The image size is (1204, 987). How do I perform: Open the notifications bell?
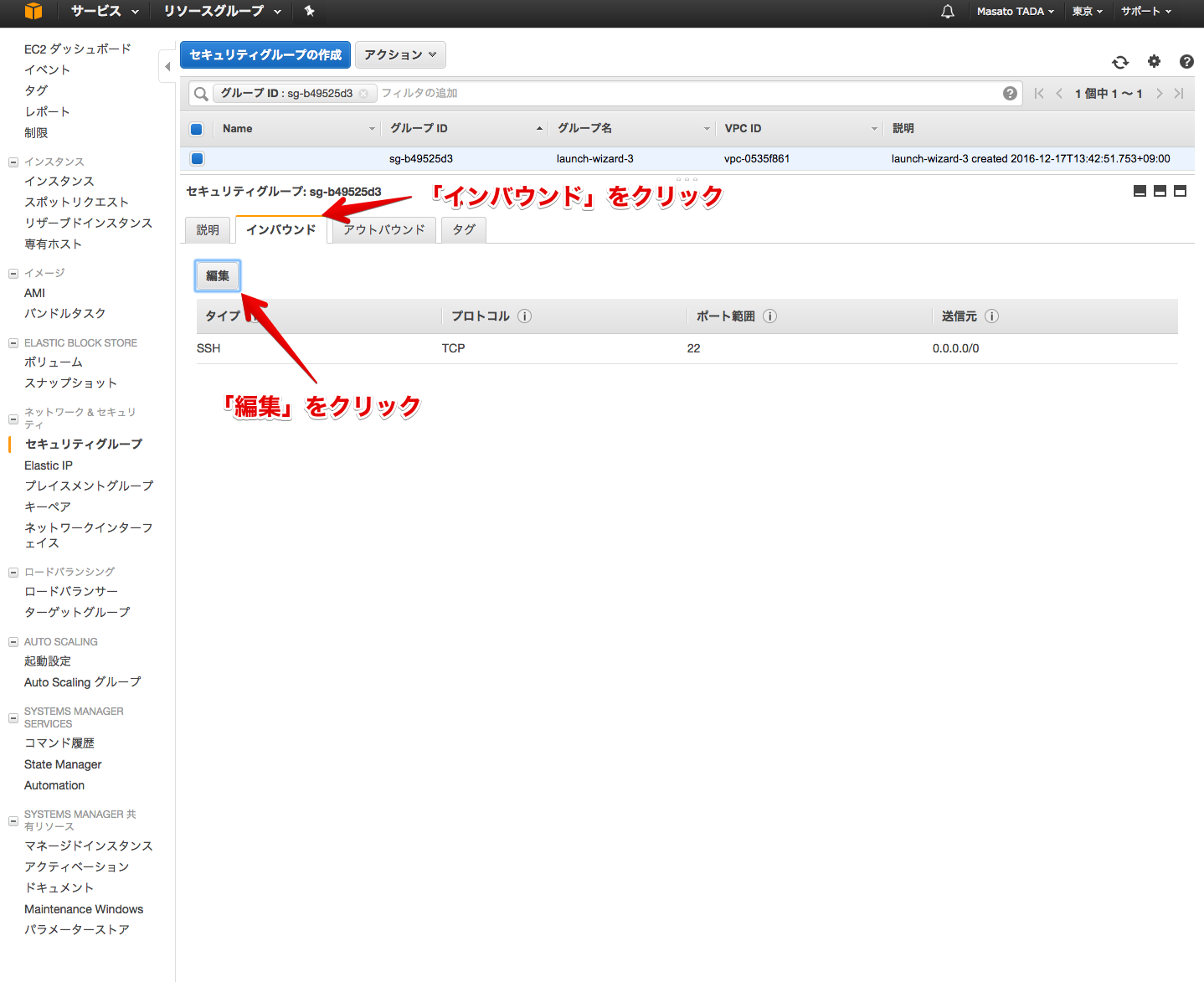click(x=947, y=12)
